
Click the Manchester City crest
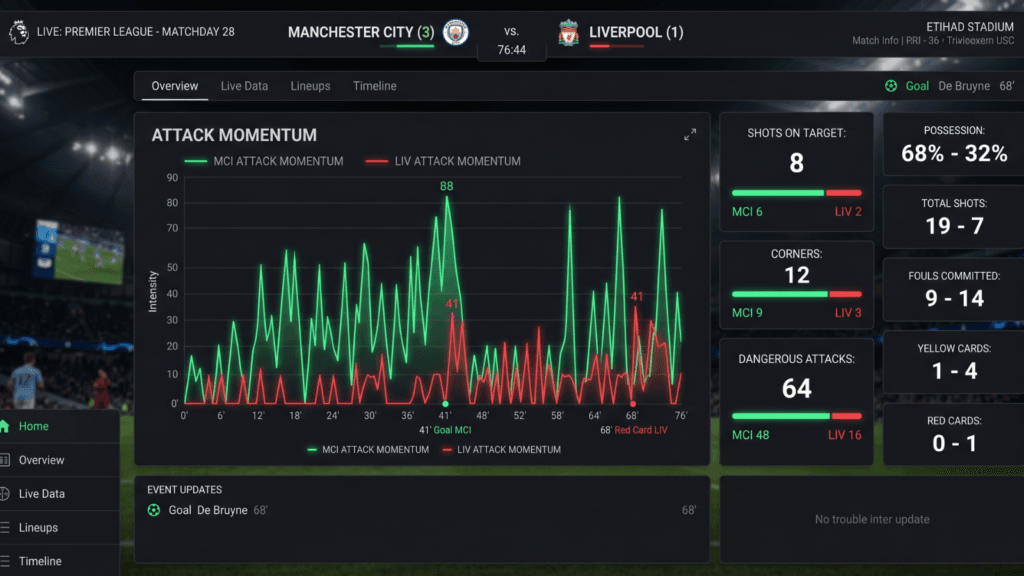click(455, 32)
